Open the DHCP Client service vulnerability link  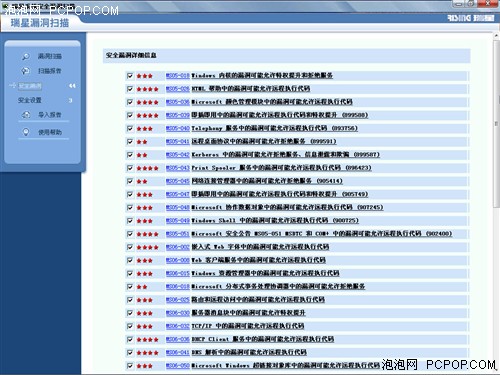coord(263,339)
